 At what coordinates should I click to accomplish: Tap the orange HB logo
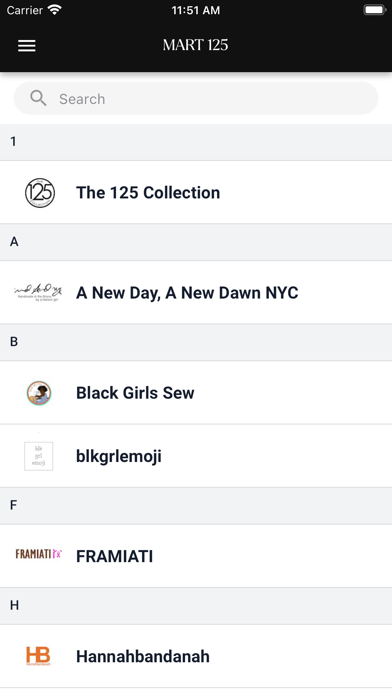(x=38, y=656)
